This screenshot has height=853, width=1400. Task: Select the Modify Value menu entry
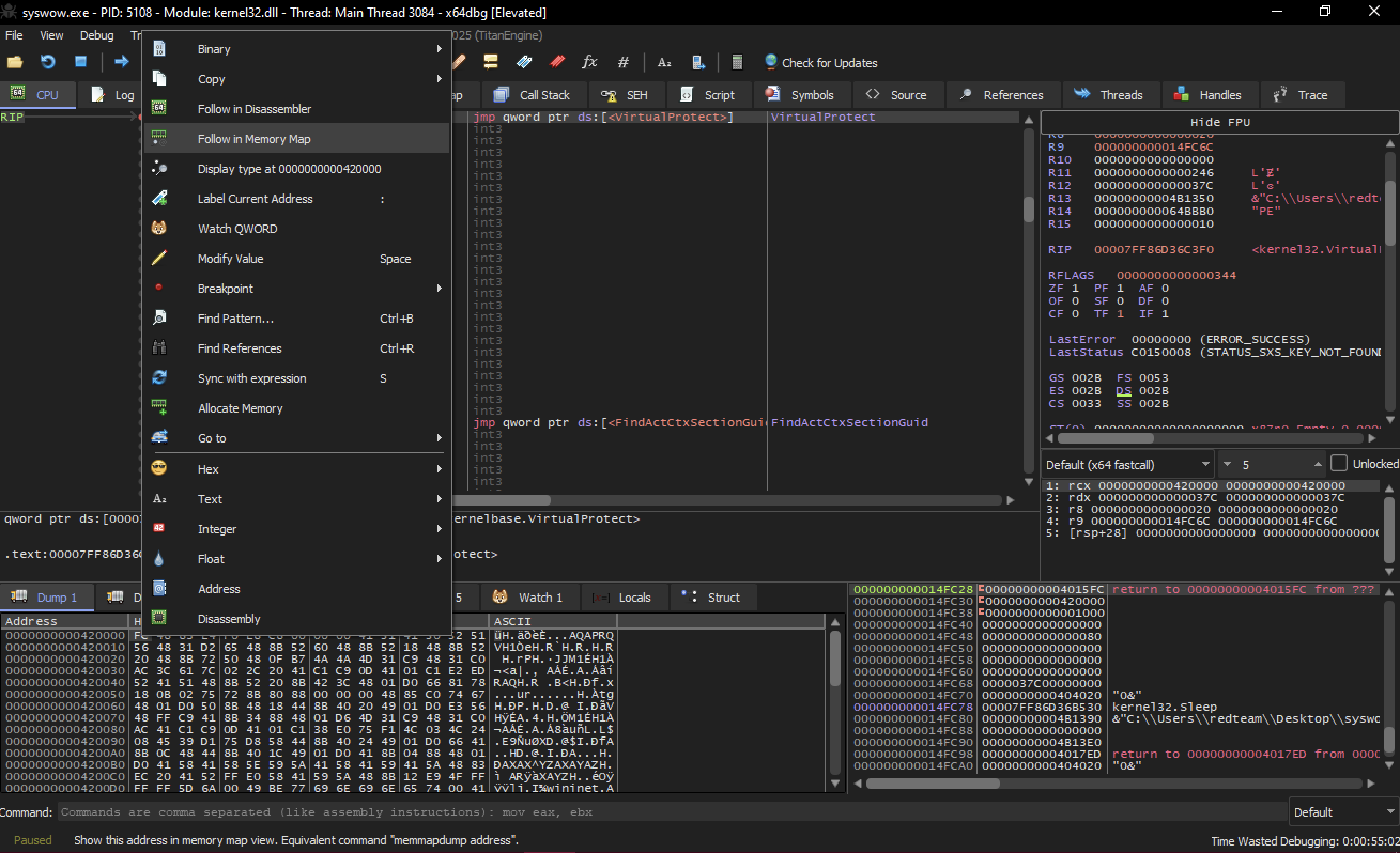296,258
